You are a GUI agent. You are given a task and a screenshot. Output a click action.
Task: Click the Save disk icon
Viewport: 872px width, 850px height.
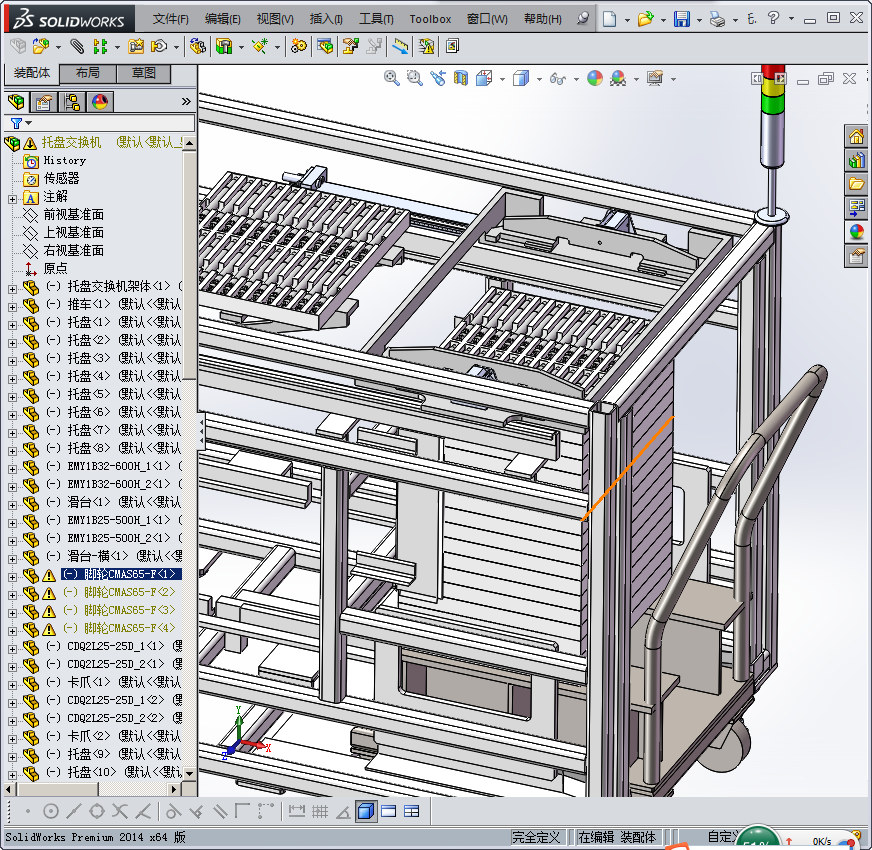point(681,19)
